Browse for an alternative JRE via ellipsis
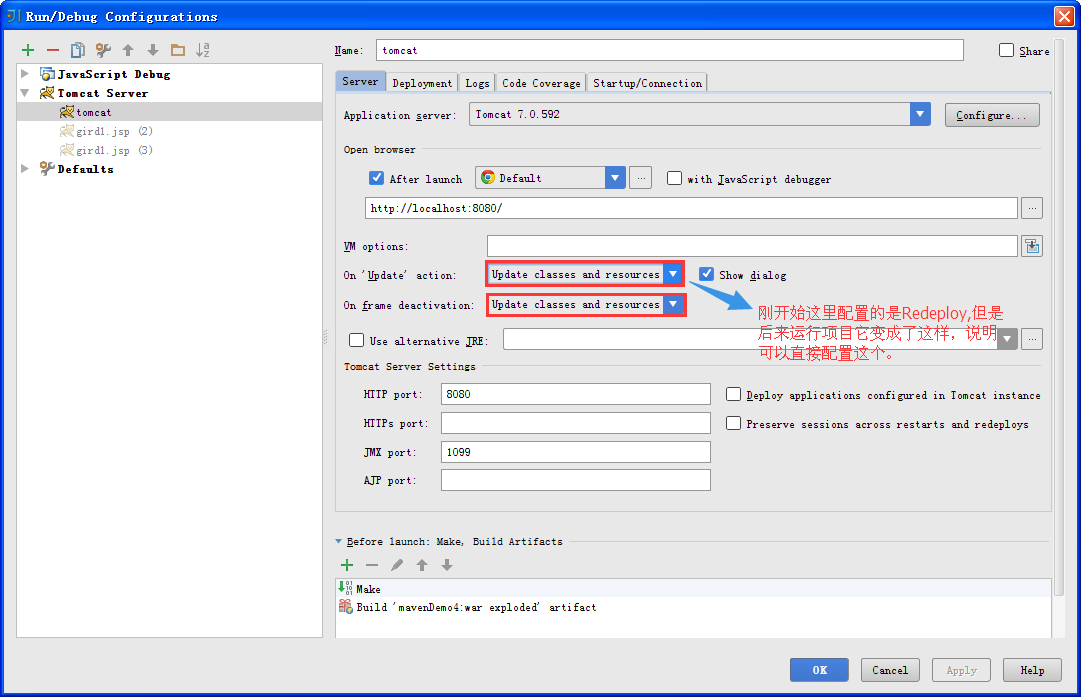Image resolution: width=1081 pixels, height=697 pixels. [1032, 339]
